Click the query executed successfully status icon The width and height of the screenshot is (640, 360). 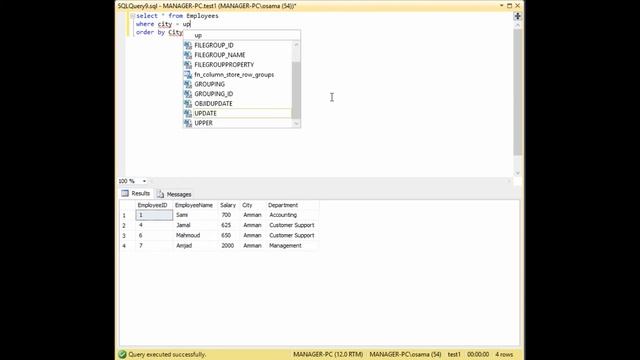point(122,354)
